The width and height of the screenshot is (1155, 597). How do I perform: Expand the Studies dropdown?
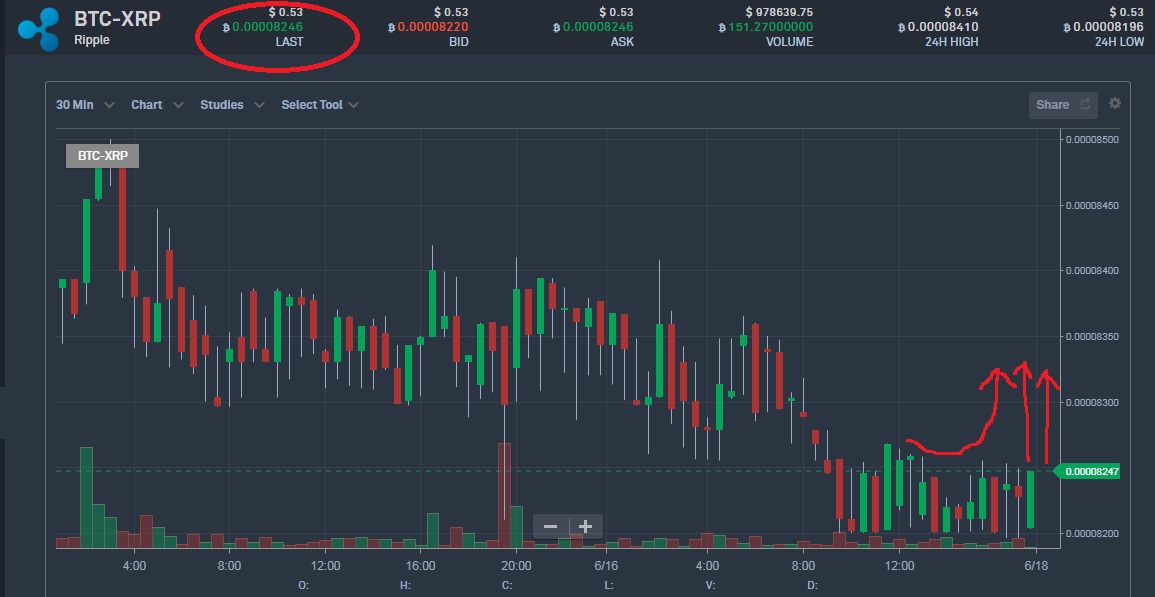pyautogui.click(x=232, y=105)
